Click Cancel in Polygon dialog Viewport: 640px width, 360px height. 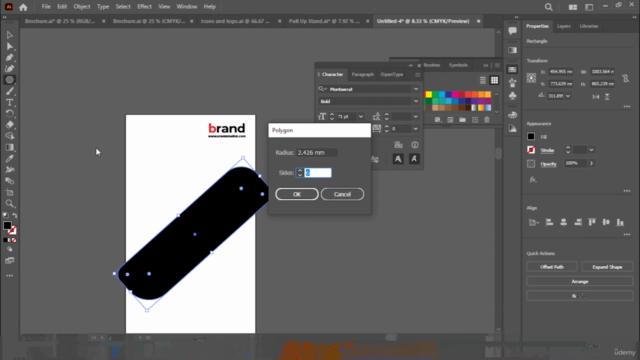342,194
